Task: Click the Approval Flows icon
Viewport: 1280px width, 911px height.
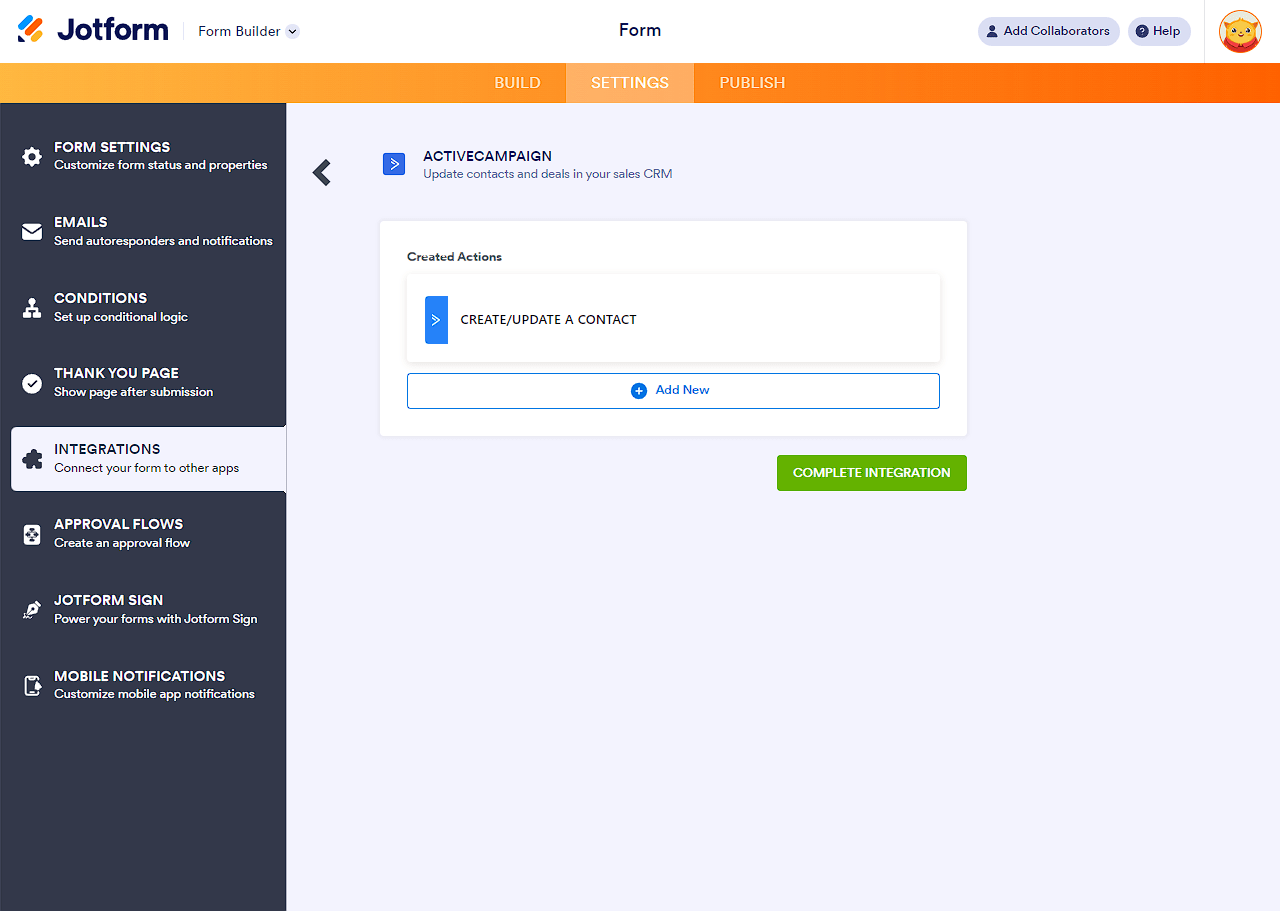Action: tap(32, 534)
